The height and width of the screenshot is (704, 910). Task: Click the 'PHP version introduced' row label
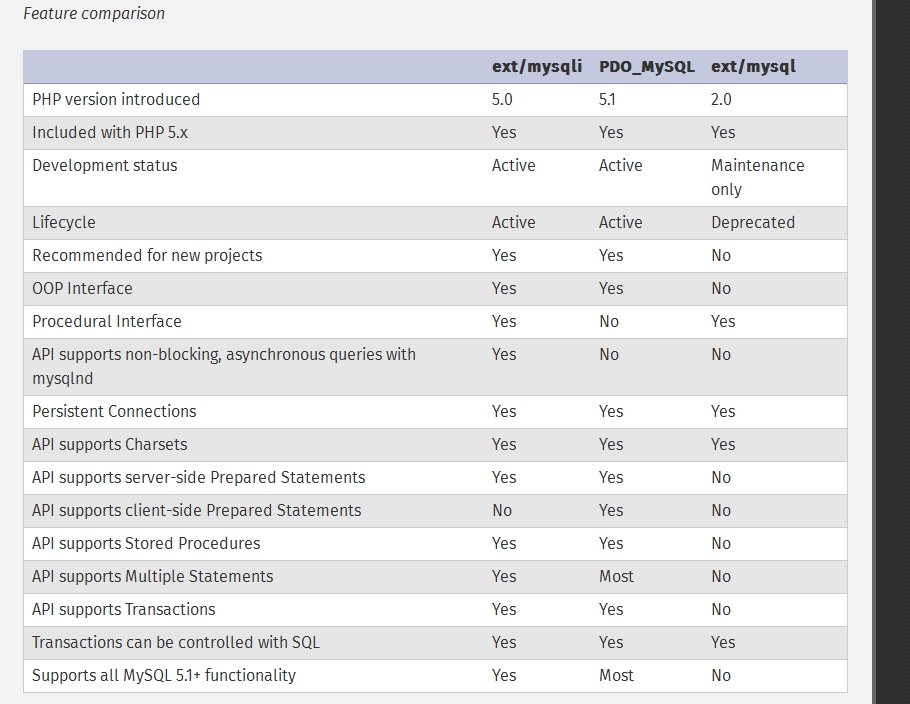coord(116,100)
